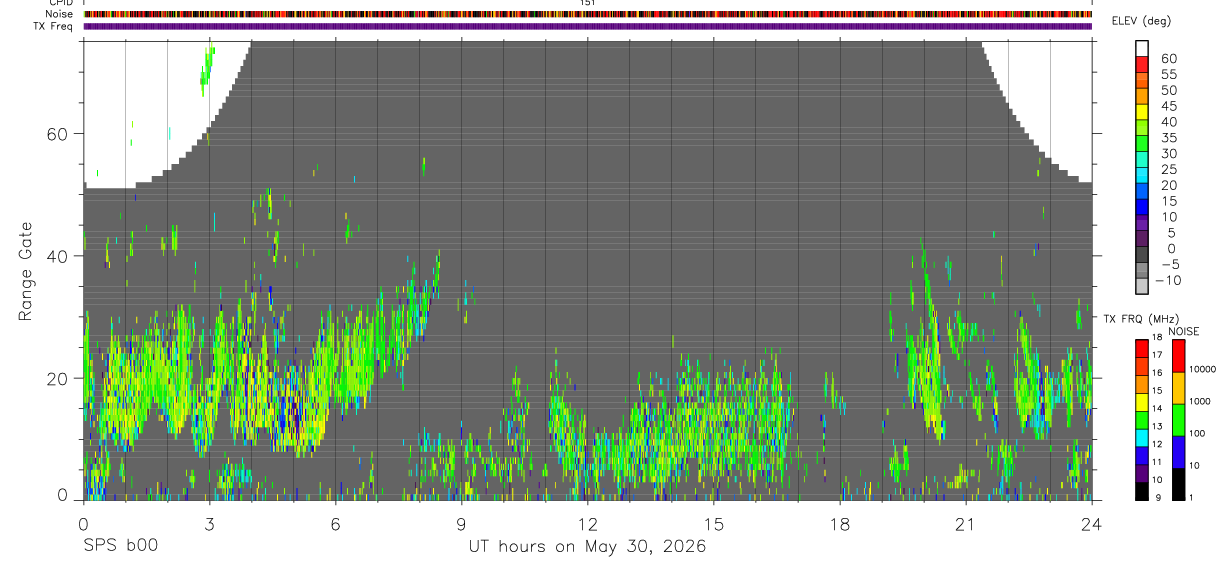Click the 'NOISE' legend title
The height and width of the screenshot is (567, 1228).
[x=1183, y=331]
